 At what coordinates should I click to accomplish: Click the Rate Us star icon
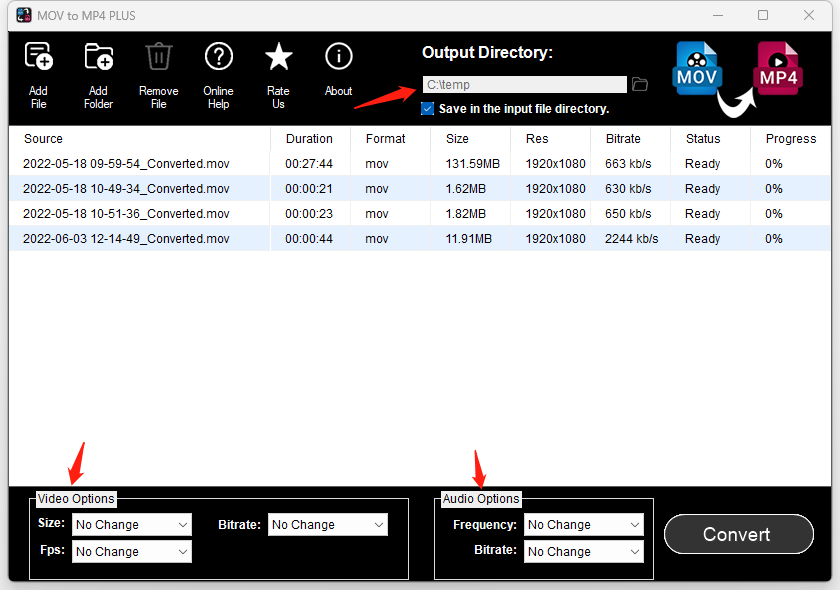[278, 57]
